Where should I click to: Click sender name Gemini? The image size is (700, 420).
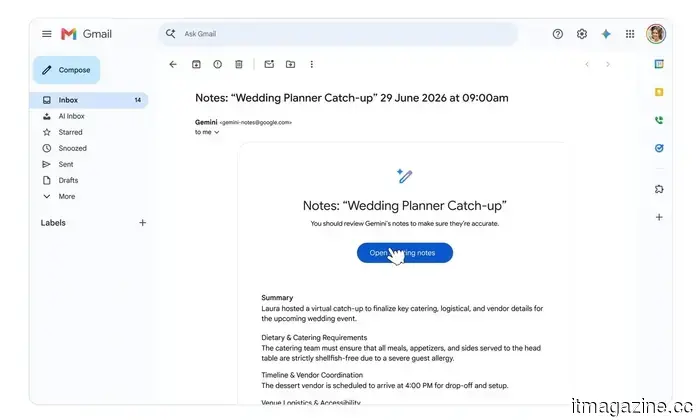(x=206, y=122)
